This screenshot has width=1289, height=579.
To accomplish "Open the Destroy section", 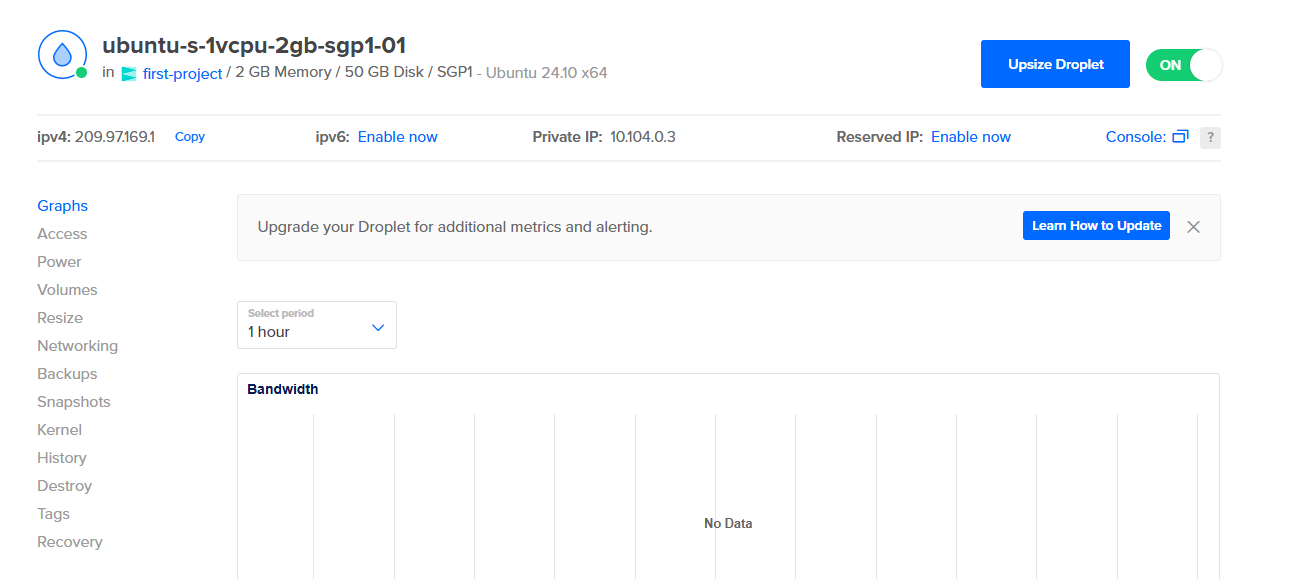I will tap(64, 486).
